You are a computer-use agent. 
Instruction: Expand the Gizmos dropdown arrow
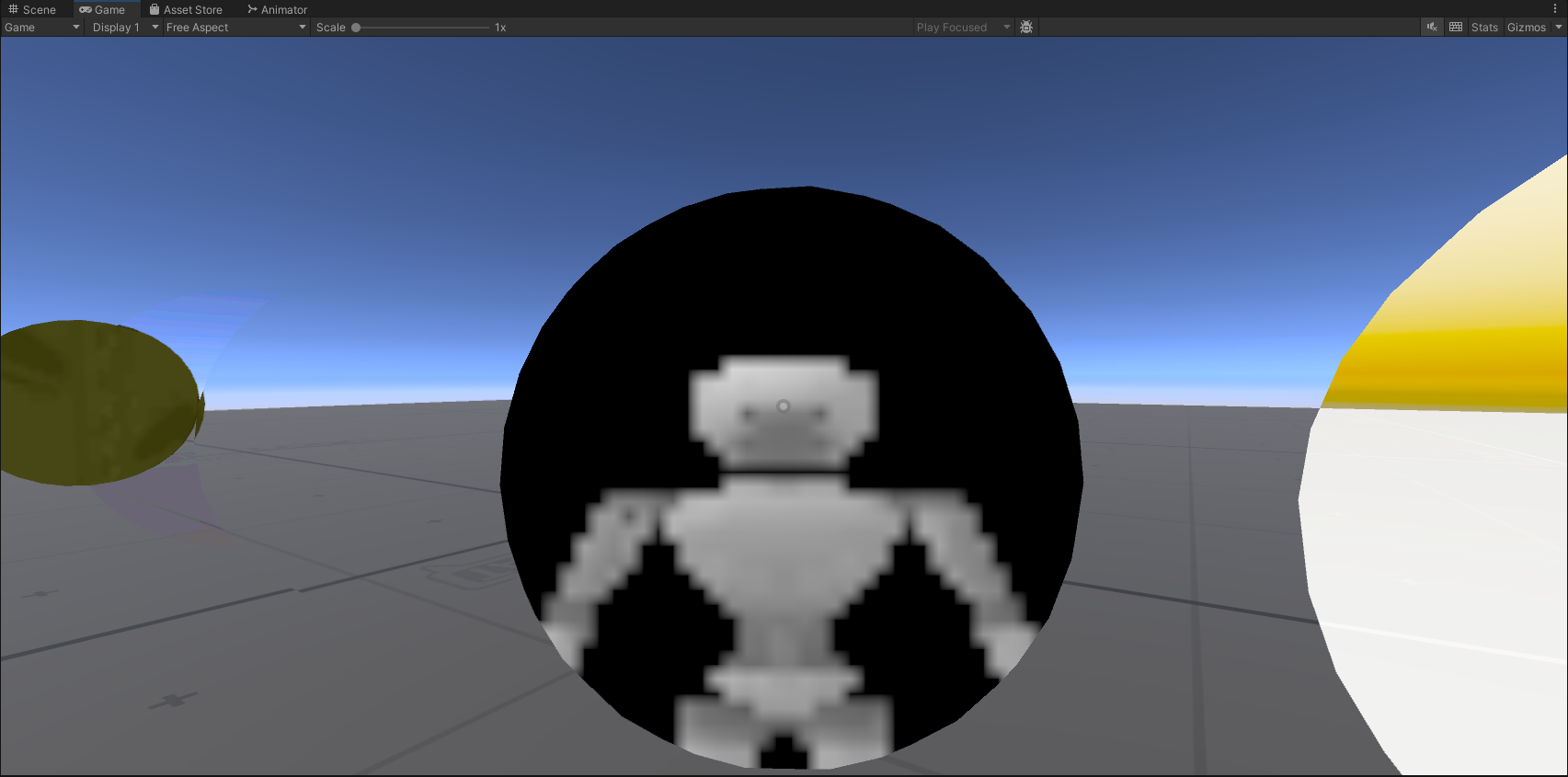coord(1559,28)
